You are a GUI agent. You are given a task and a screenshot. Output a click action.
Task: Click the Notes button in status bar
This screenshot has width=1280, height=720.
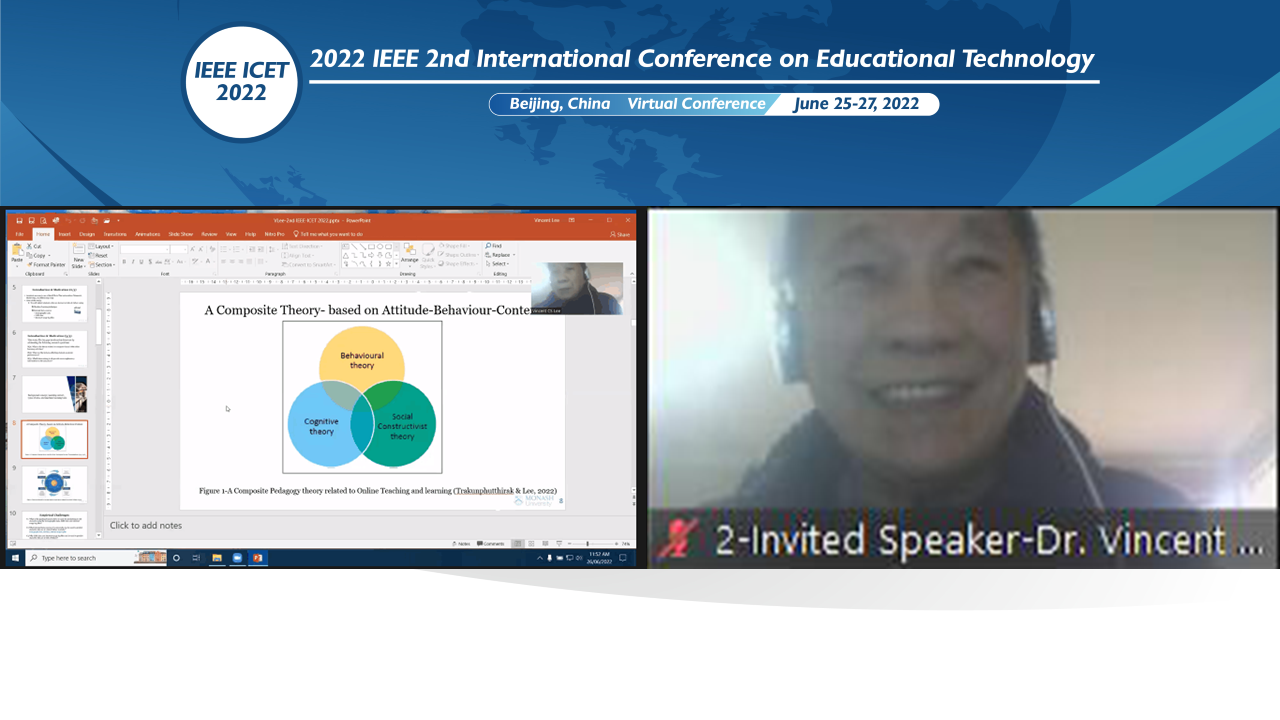click(463, 543)
